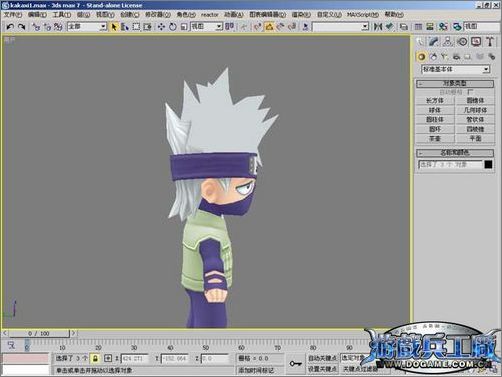Toggle the Angle Snap icon
502x377 pixels.
[280, 27]
